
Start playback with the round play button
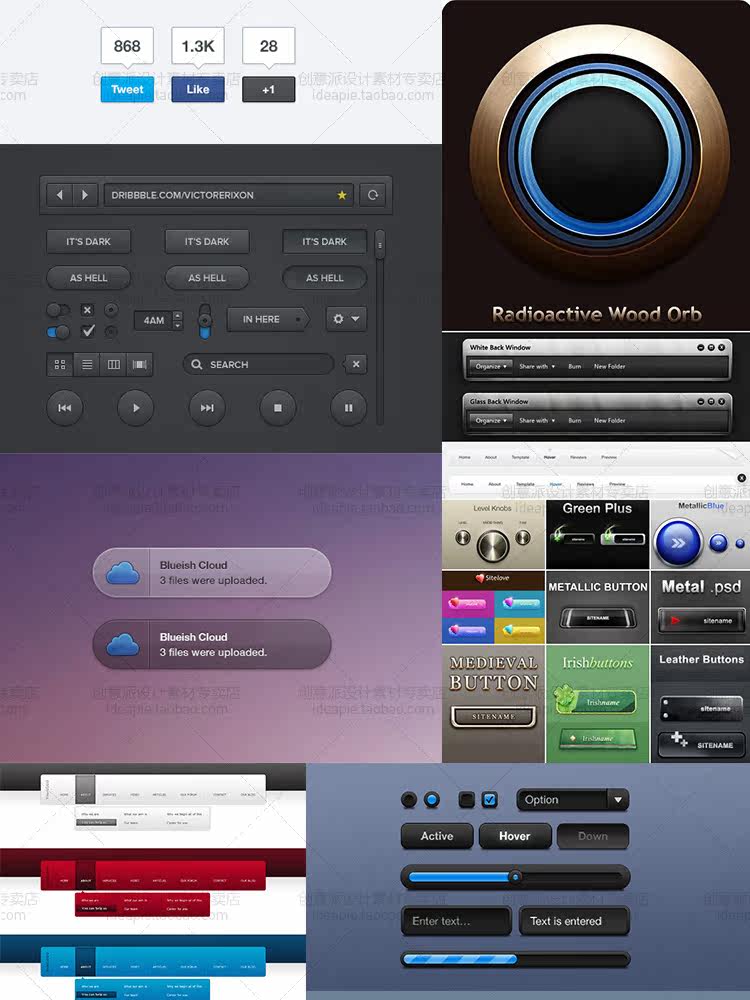coord(136,408)
